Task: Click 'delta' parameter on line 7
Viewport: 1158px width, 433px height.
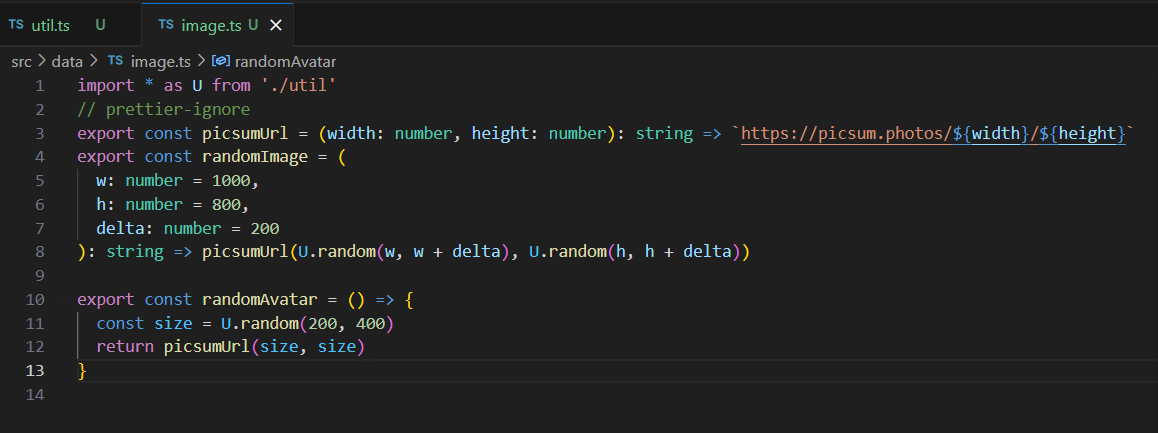Action: (x=120, y=228)
